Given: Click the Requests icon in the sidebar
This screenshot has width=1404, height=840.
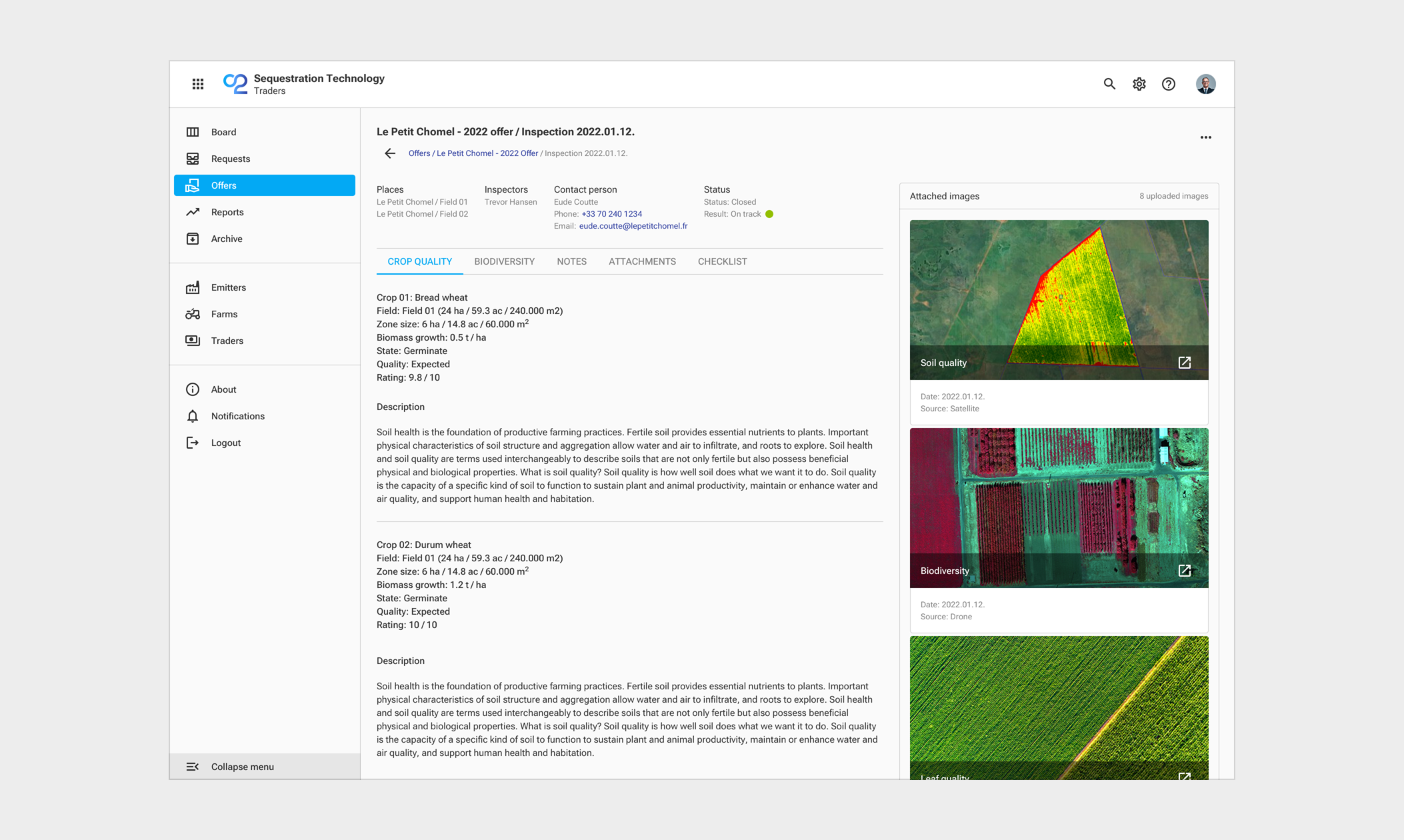Looking at the screenshot, I should point(193,159).
